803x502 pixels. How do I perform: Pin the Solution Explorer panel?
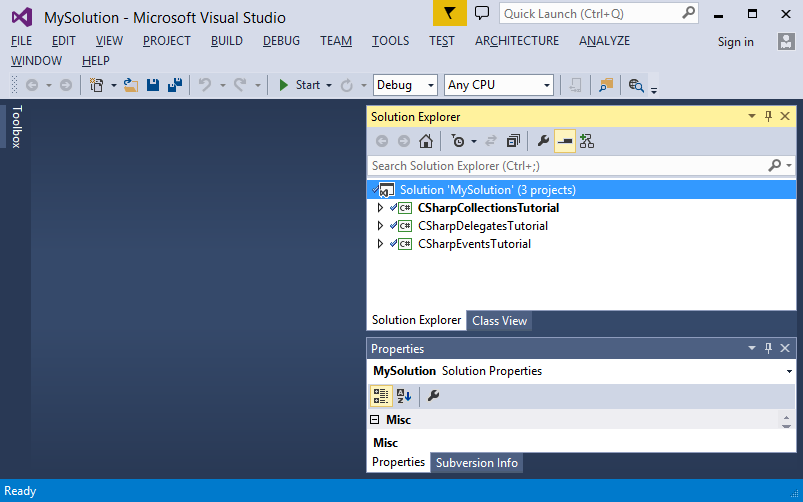point(768,116)
